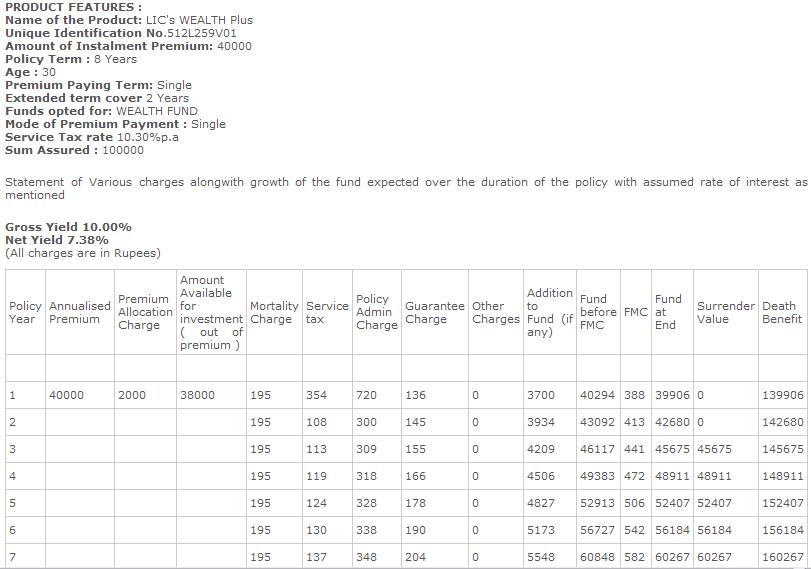This screenshot has height=569, width=811.
Task: Click the 'Surrender Value' column header
Action: (726, 312)
